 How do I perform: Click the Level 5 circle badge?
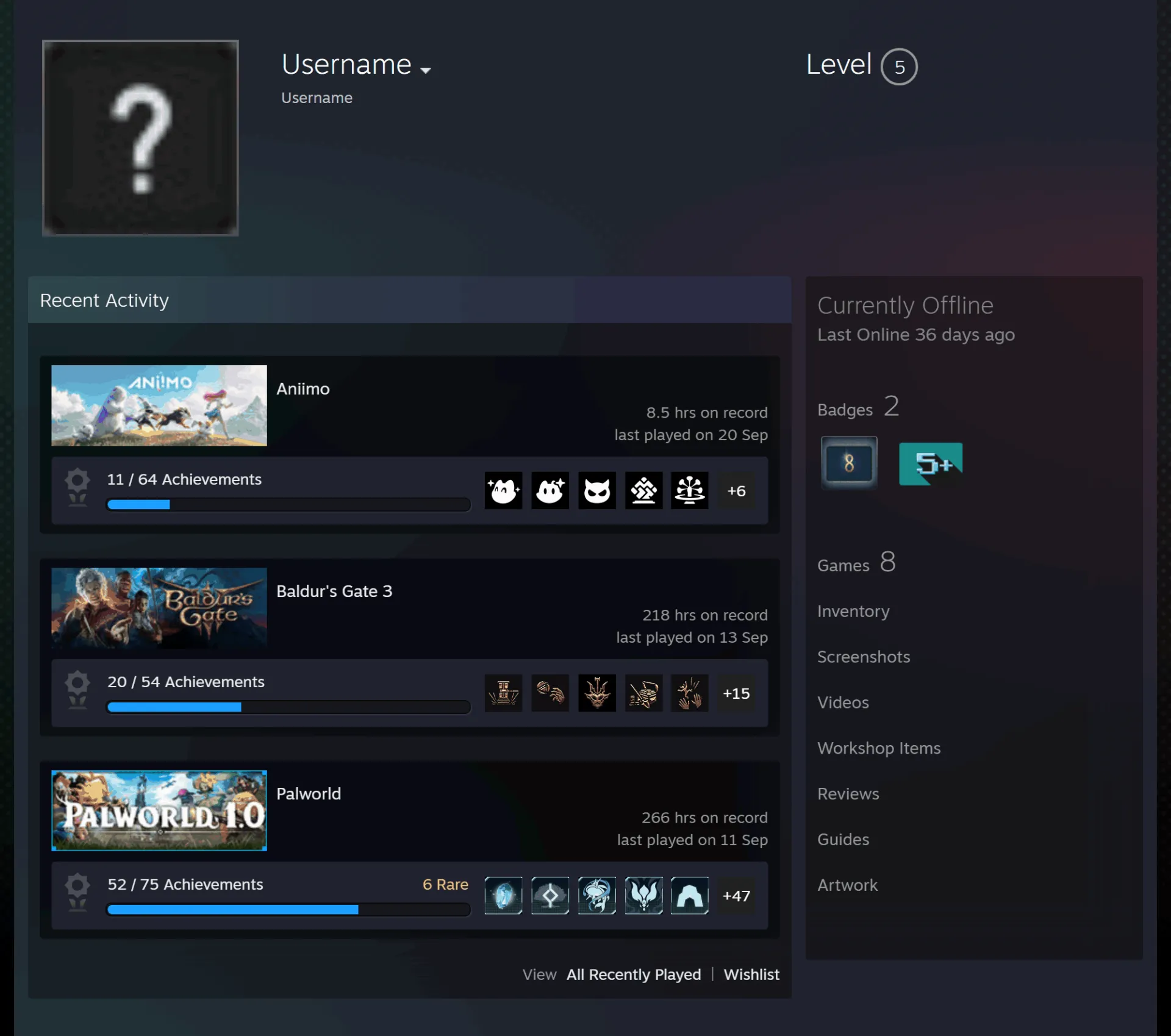click(x=899, y=66)
